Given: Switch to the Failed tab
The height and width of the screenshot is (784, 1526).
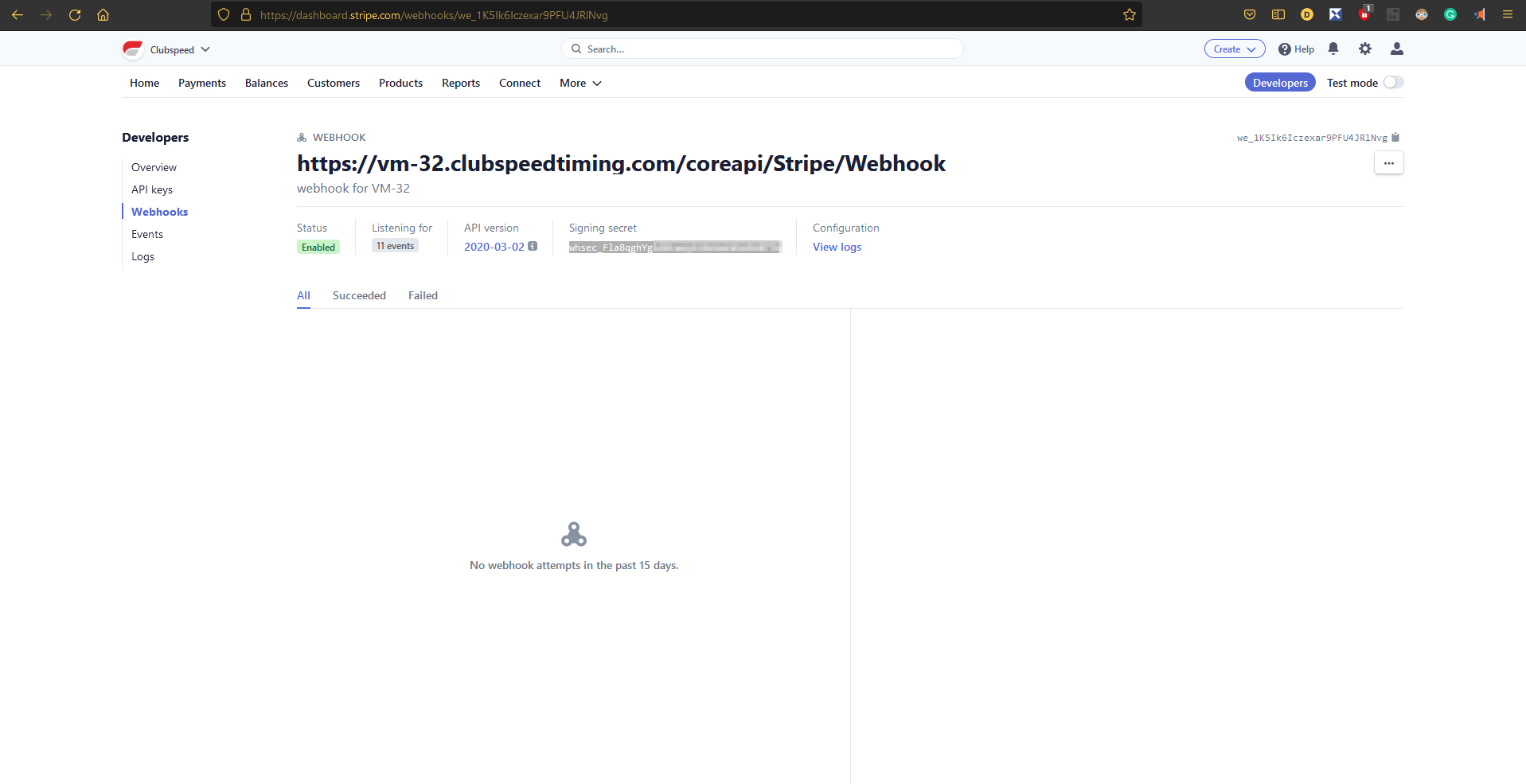Looking at the screenshot, I should (x=423, y=295).
